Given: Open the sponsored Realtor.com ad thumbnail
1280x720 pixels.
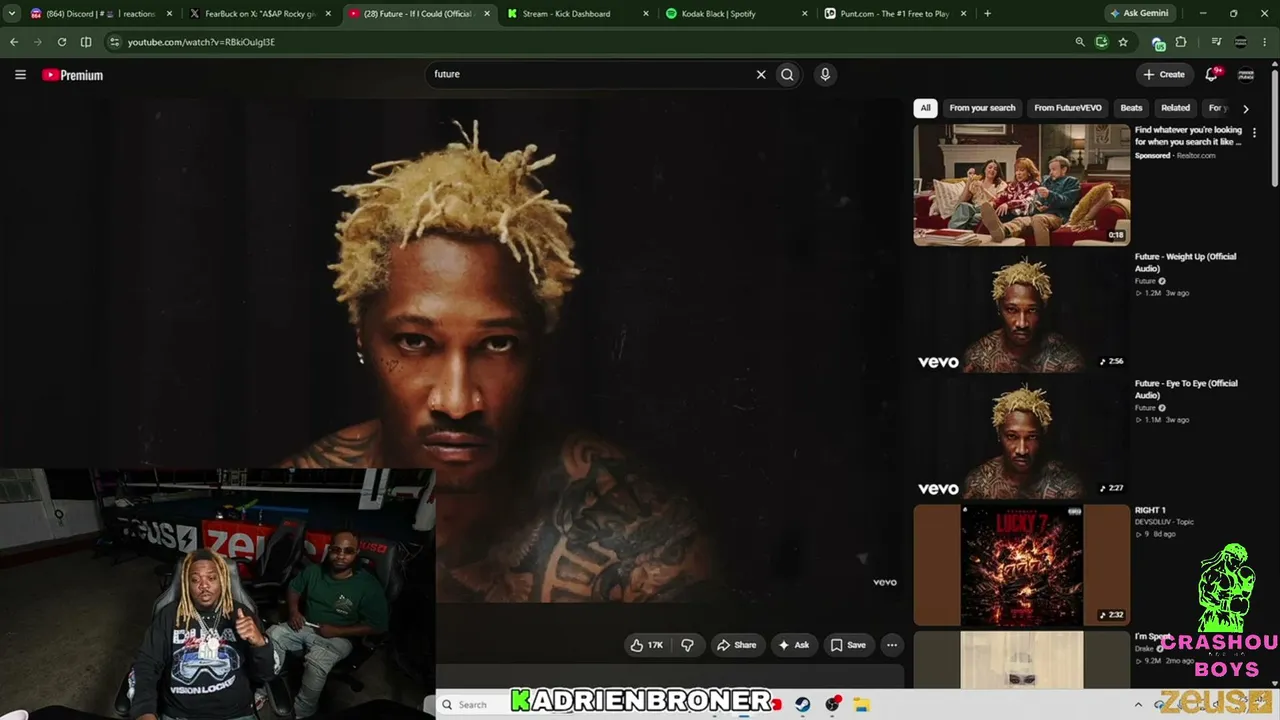Looking at the screenshot, I should (1021, 185).
